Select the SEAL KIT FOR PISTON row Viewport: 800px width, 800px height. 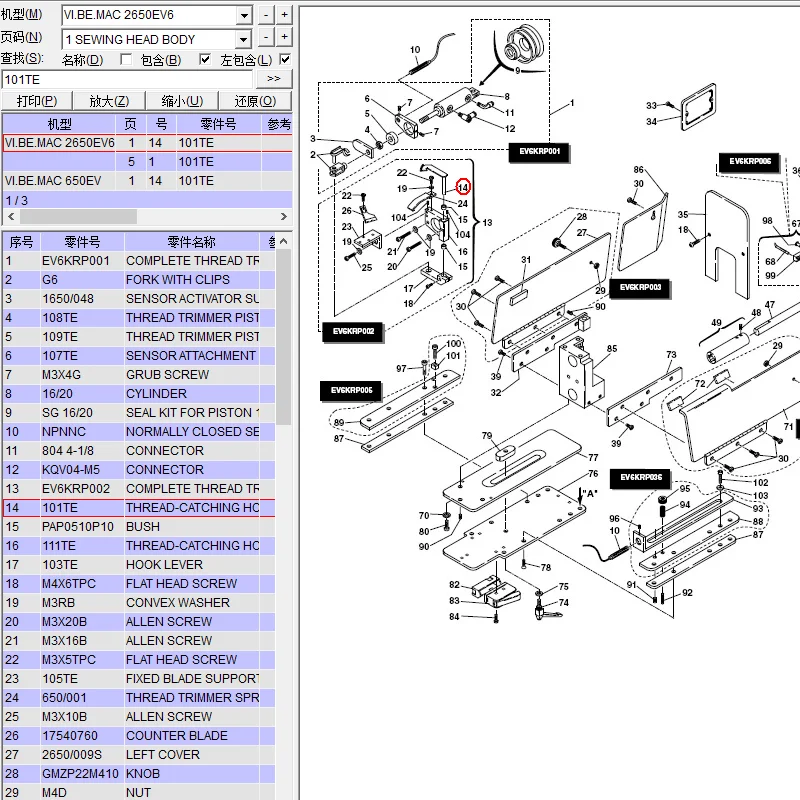[139, 413]
